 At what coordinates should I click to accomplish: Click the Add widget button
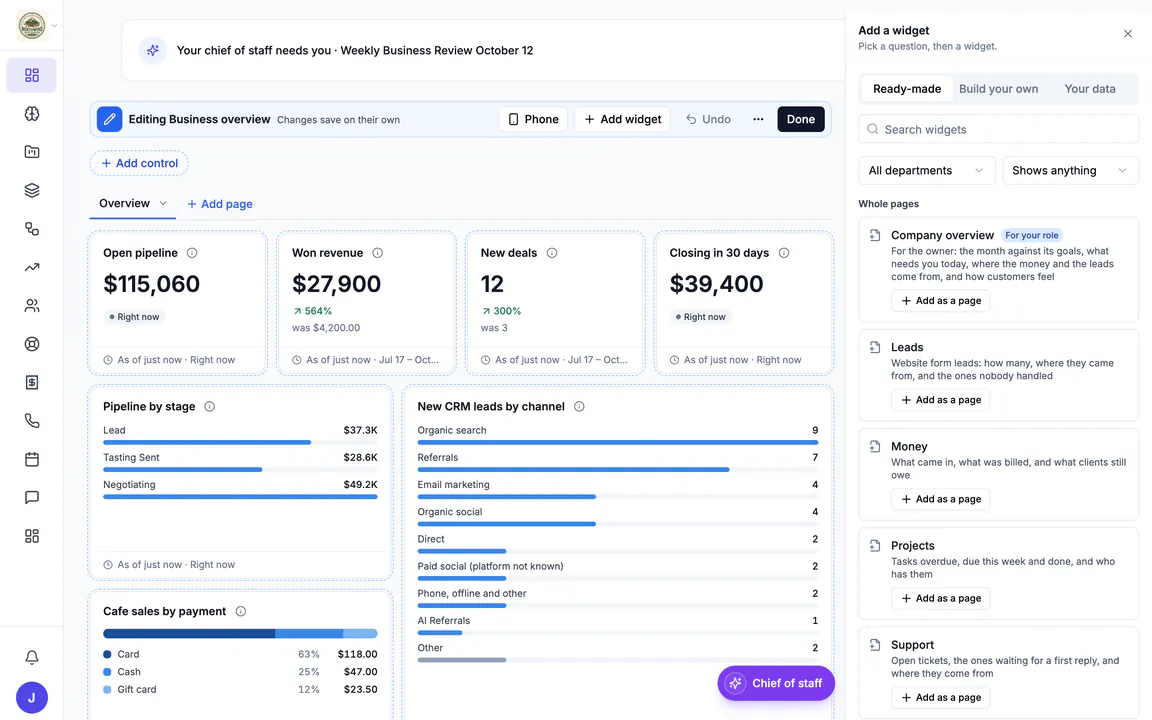(x=622, y=119)
